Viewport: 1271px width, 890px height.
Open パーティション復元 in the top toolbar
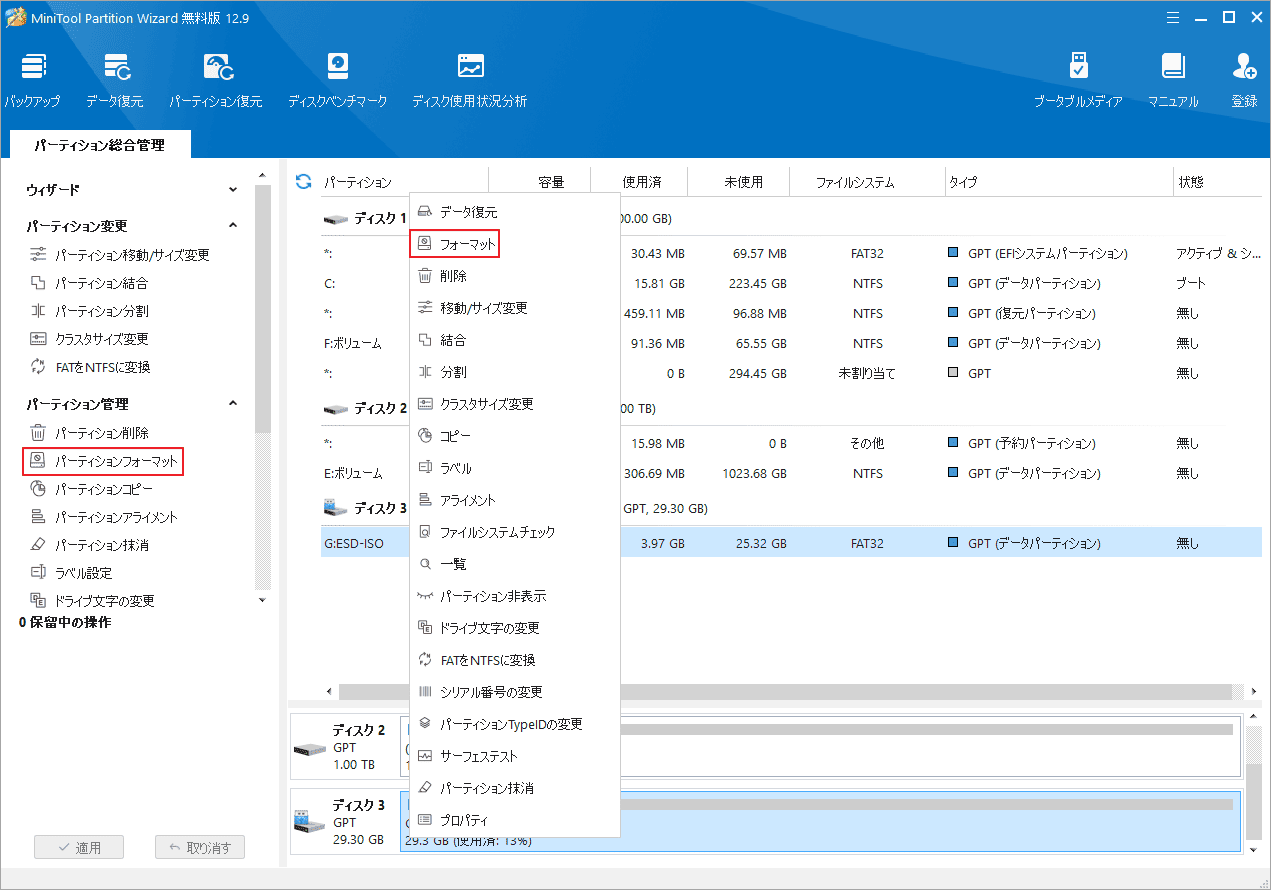tap(216, 80)
